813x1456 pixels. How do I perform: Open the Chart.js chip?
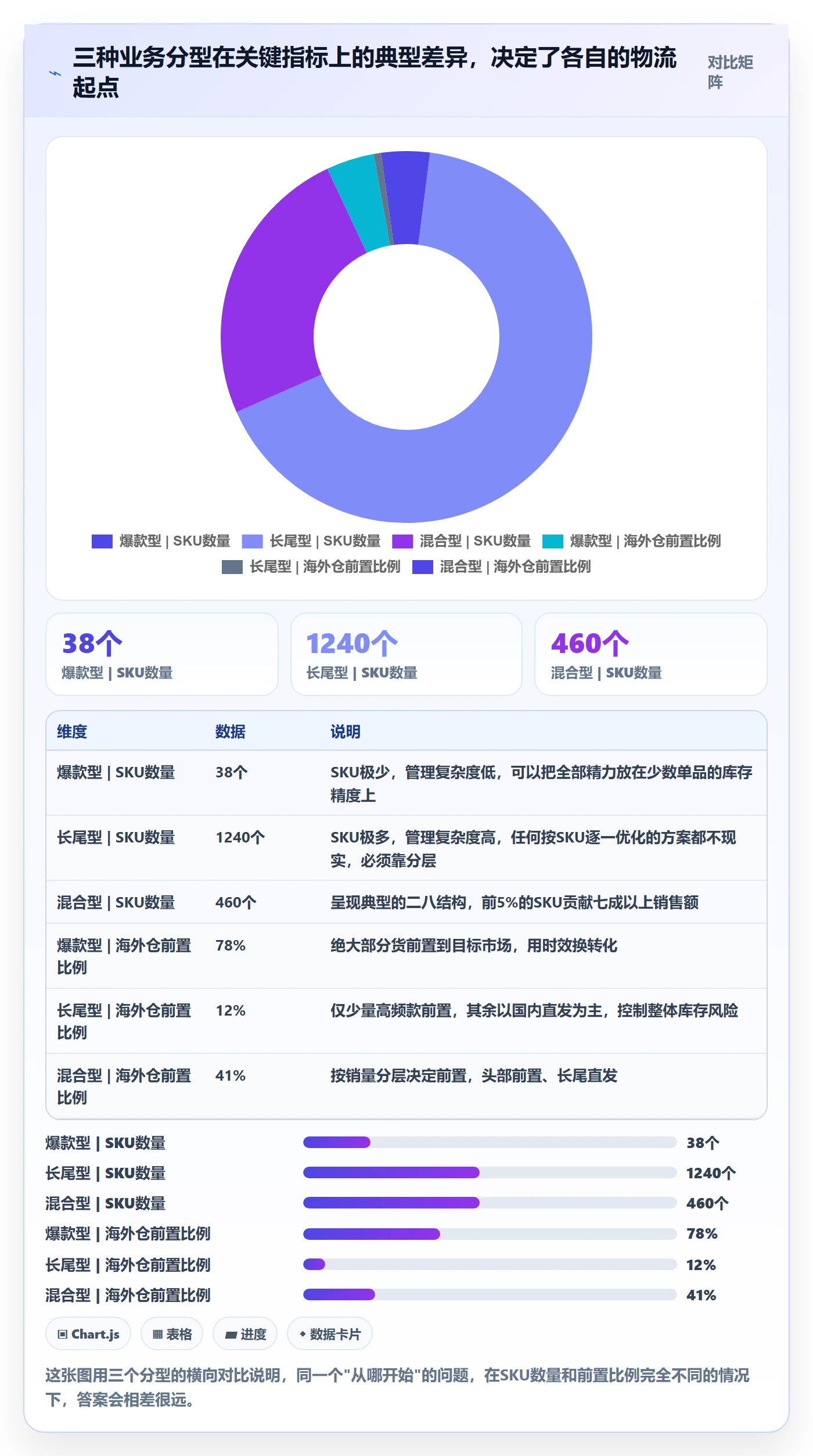tap(88, 1334)
